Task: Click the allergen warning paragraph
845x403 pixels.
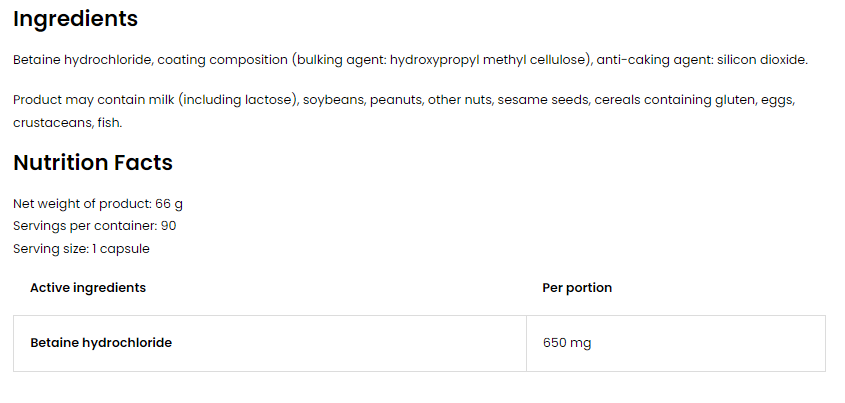Action: pyautogui.click(x=404, y=111)
